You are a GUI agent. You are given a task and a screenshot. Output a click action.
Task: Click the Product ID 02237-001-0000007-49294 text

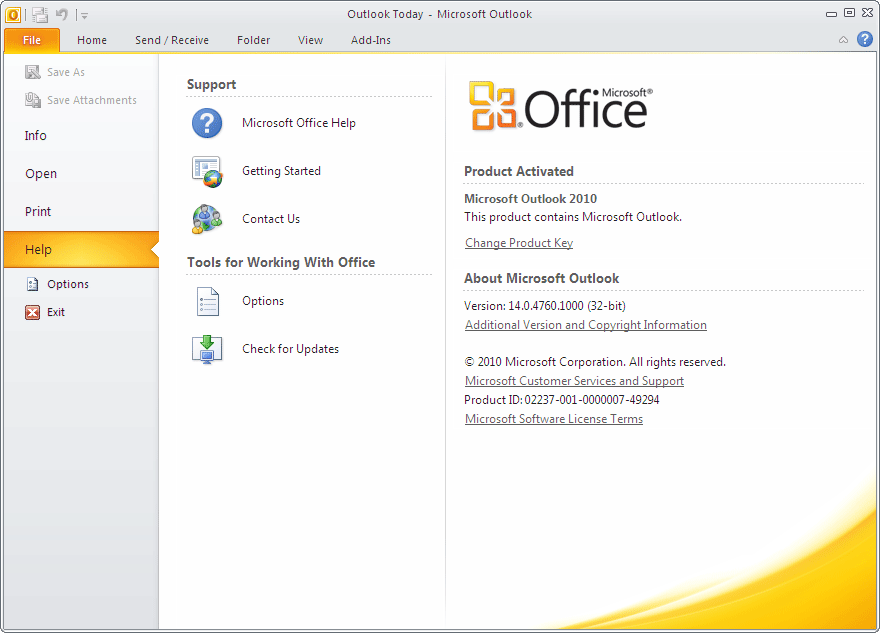(562, 400)
